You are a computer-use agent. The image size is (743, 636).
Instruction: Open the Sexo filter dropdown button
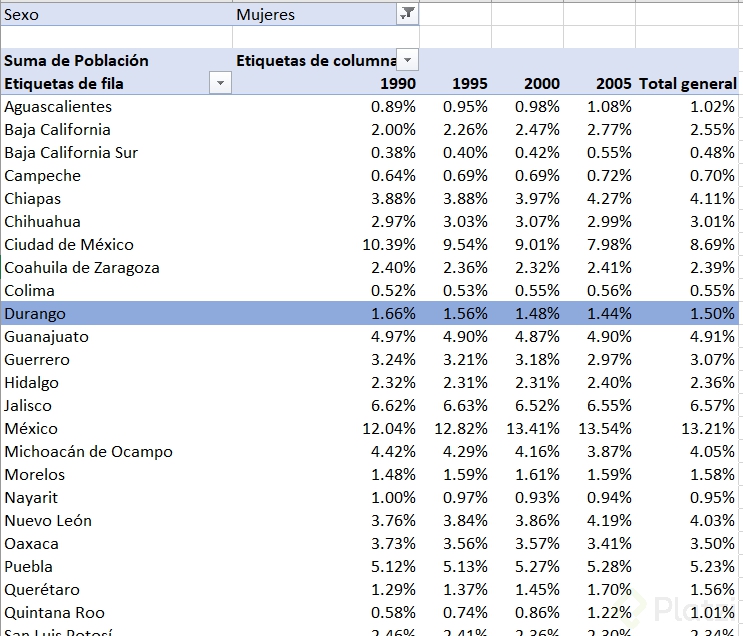(x=408, y=14)
